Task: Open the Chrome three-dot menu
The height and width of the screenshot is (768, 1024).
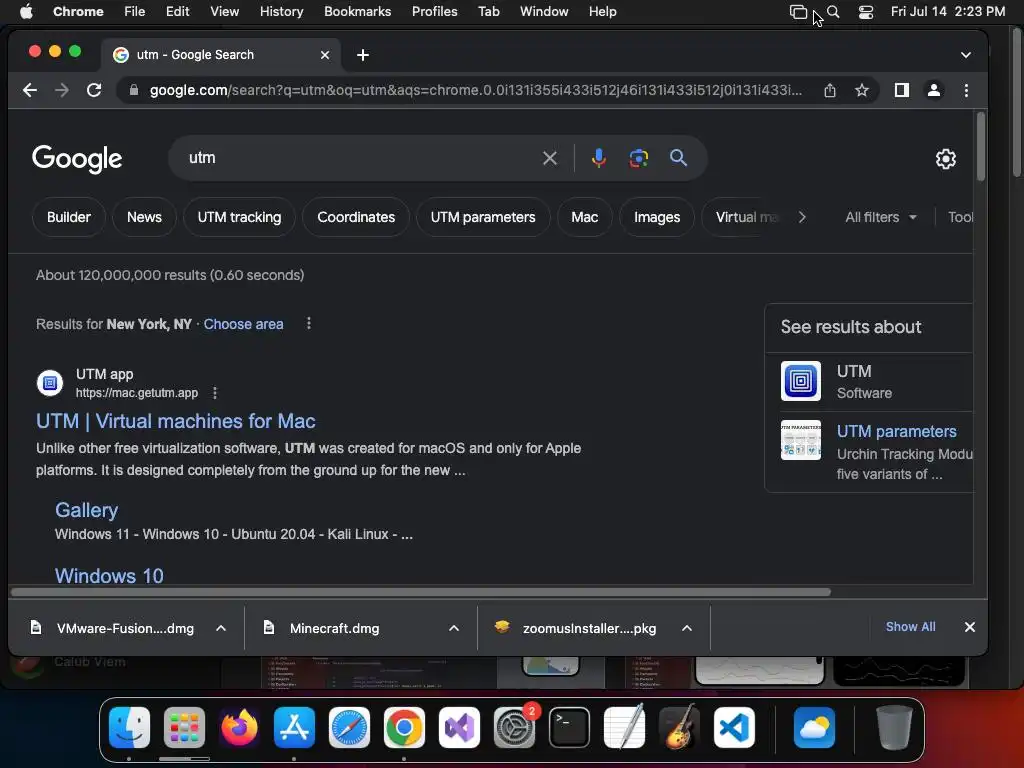Action: (967, 90)
